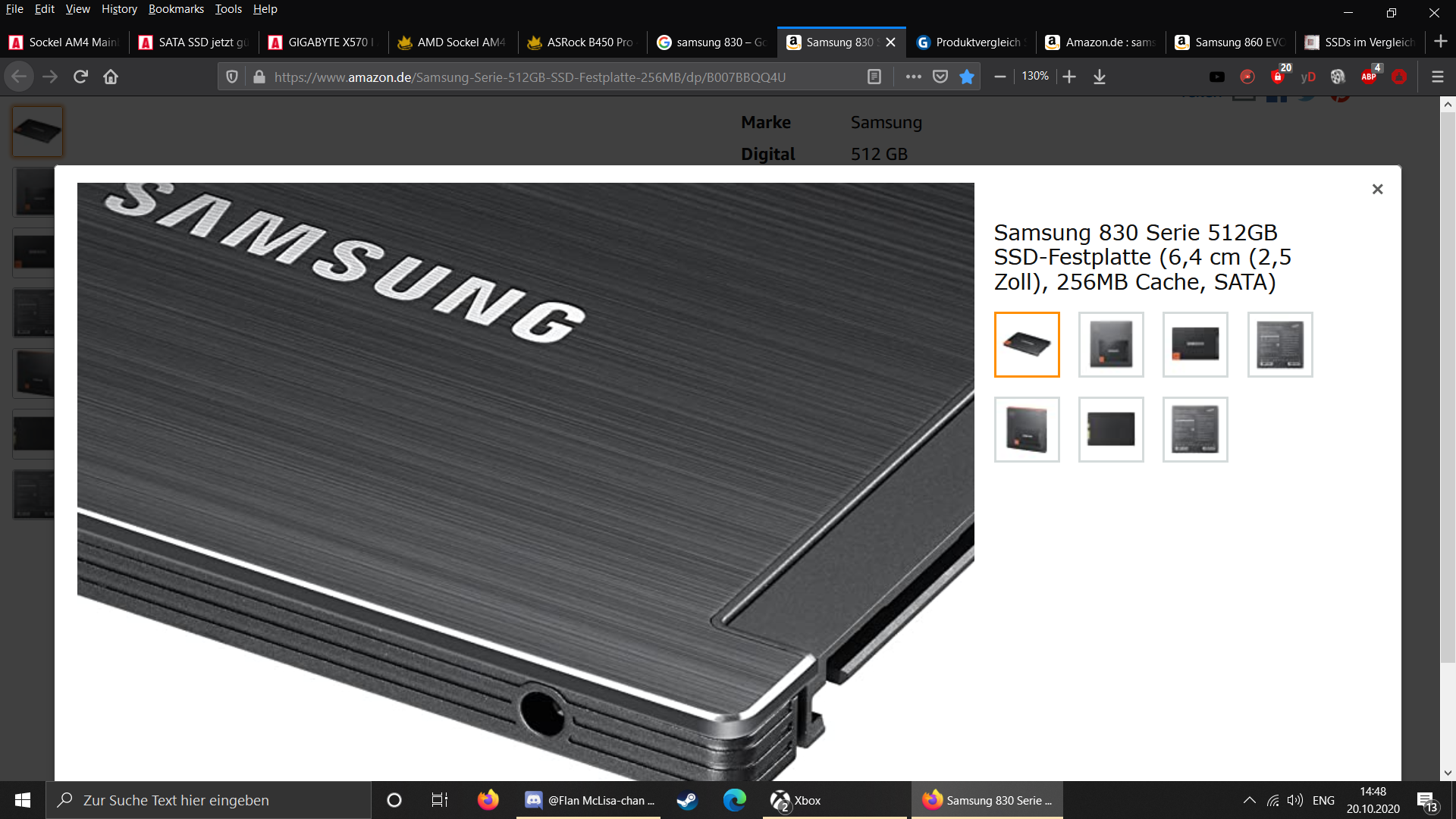Viewport: 1456px width, 819px height.
Task: Click the Windows search input field
Action: pos(209,800)
